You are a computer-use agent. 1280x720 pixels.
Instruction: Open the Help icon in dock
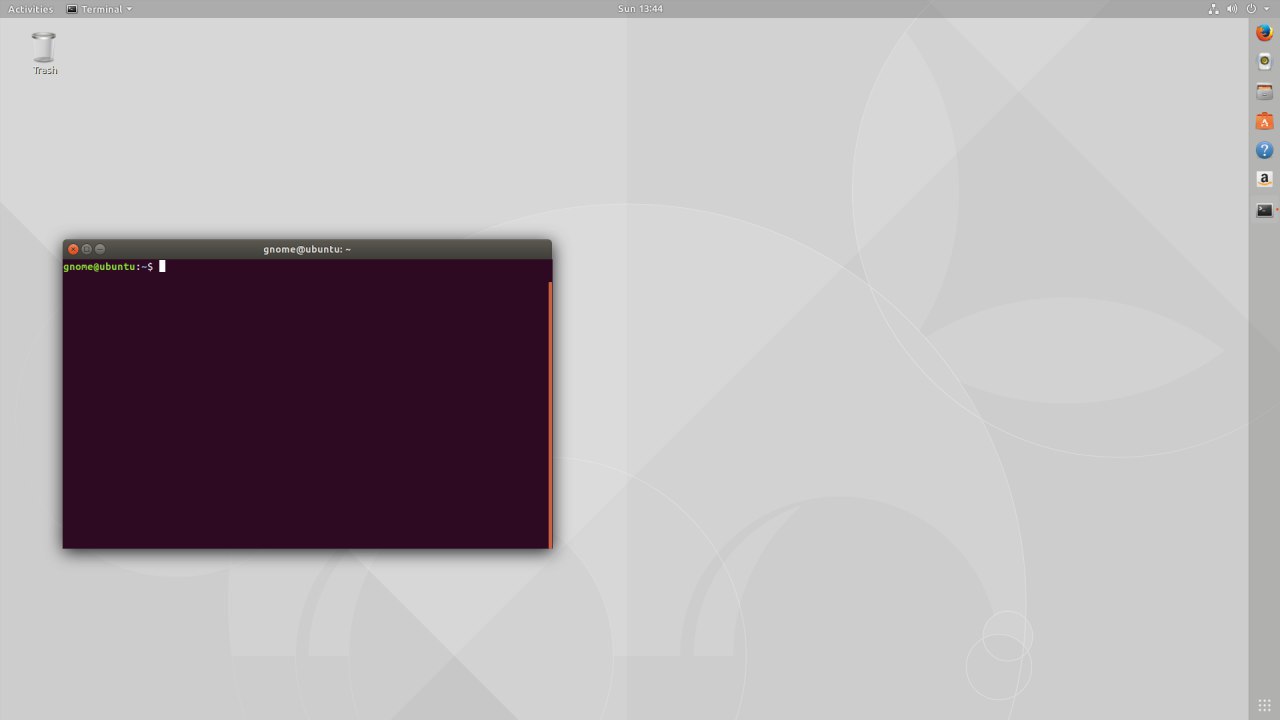1264,151
